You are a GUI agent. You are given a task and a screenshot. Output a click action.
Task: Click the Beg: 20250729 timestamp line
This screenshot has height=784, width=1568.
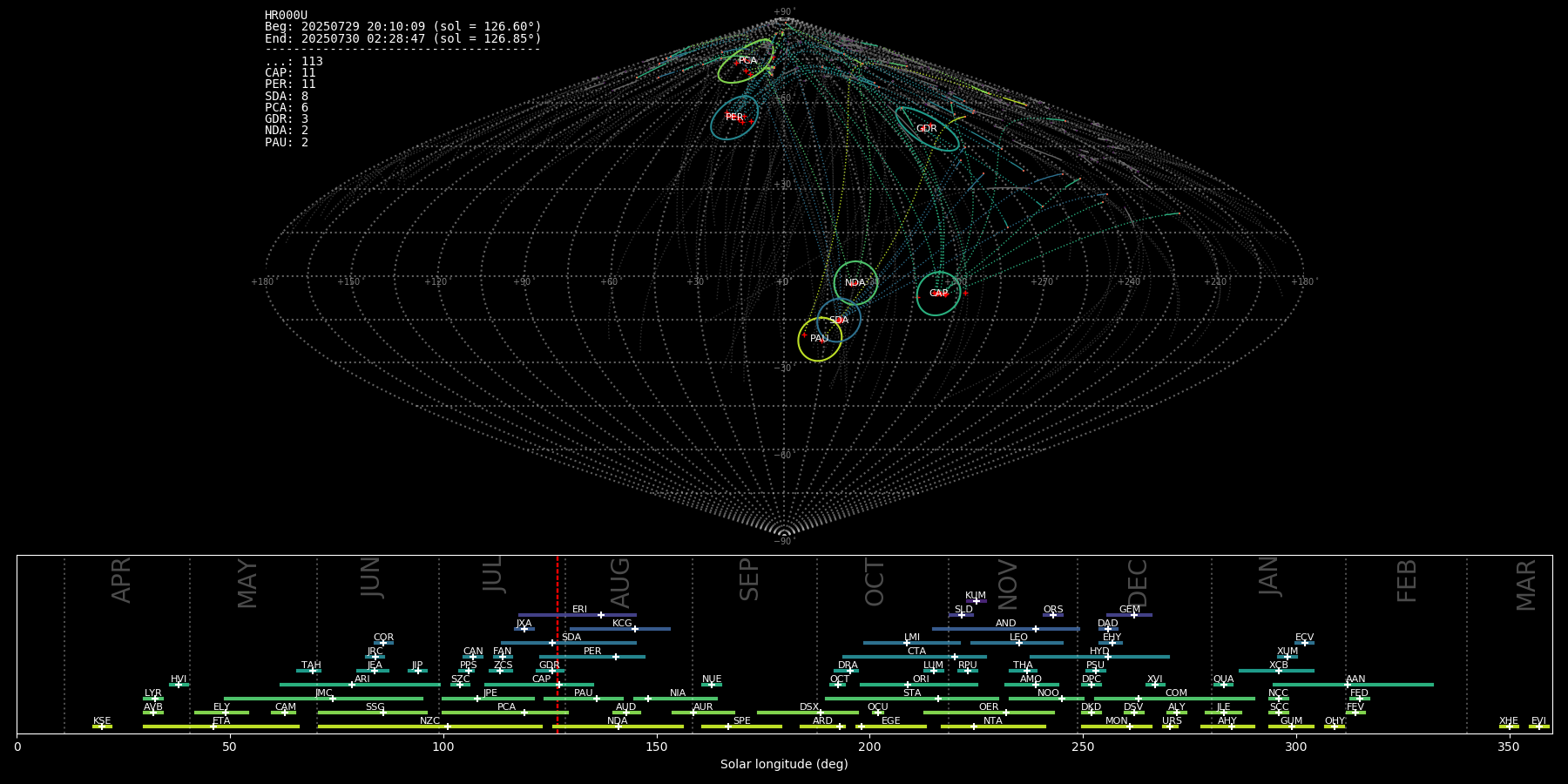pyautogui.click(x=403, y=27)
